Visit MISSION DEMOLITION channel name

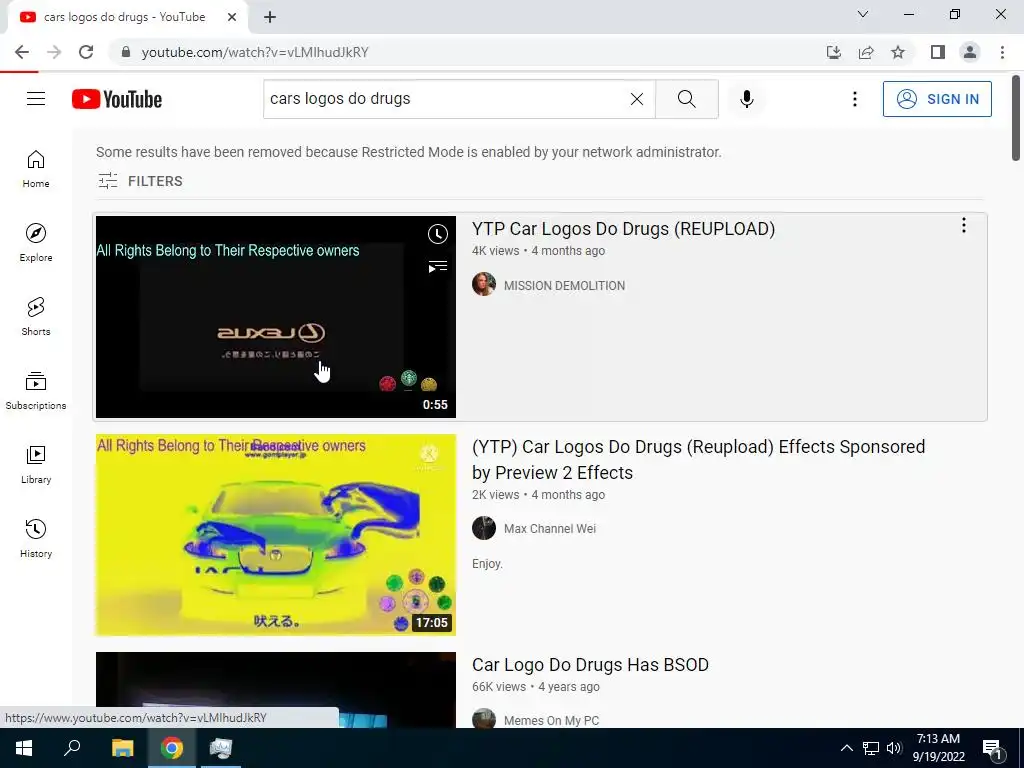coord(564,285)
